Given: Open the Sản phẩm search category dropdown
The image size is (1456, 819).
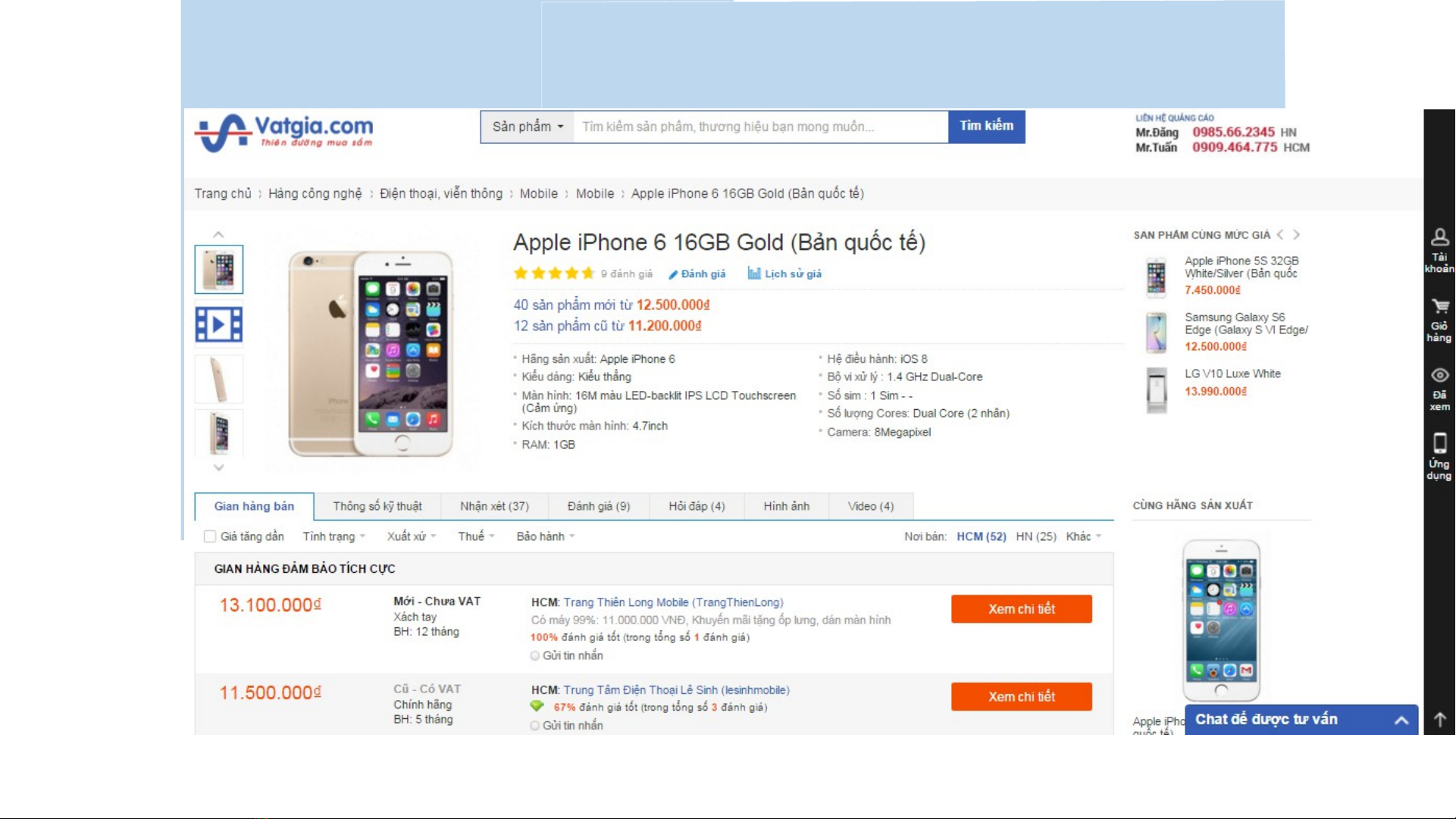Looking at the screenshot, I should [x=528, y=127].
